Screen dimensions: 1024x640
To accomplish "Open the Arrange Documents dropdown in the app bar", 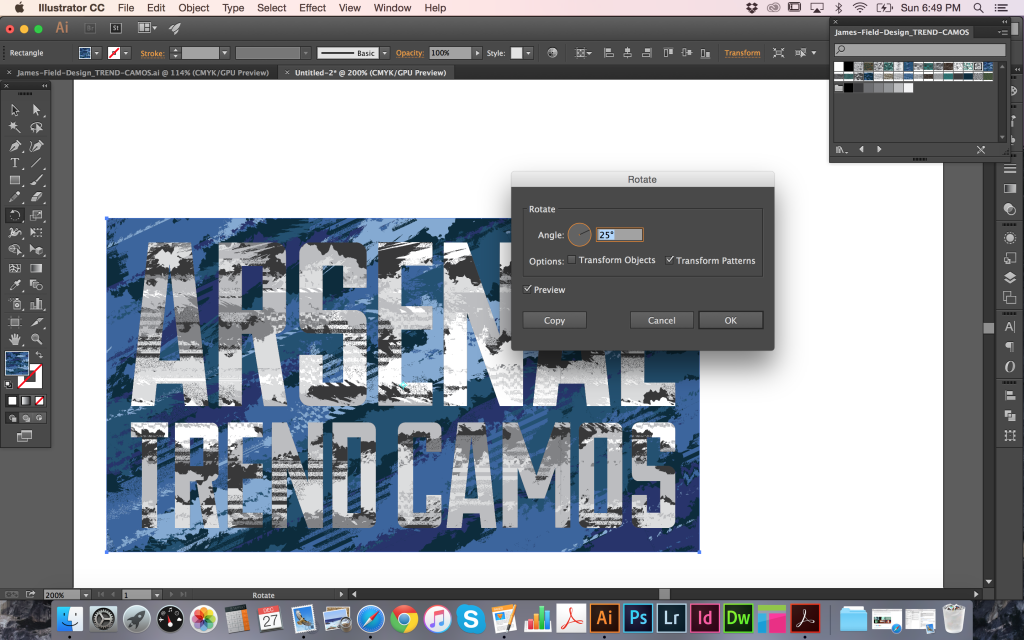I will click(147, 28).
